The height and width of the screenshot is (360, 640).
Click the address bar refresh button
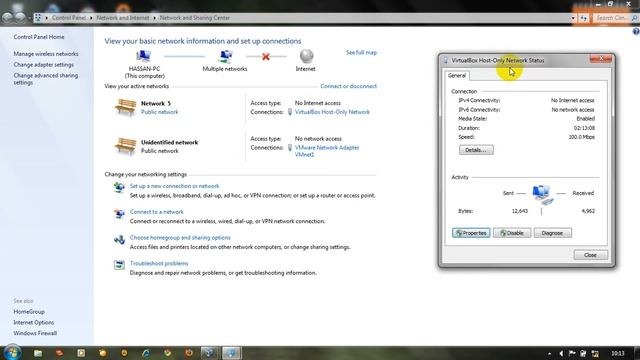(x=583, y=18)
